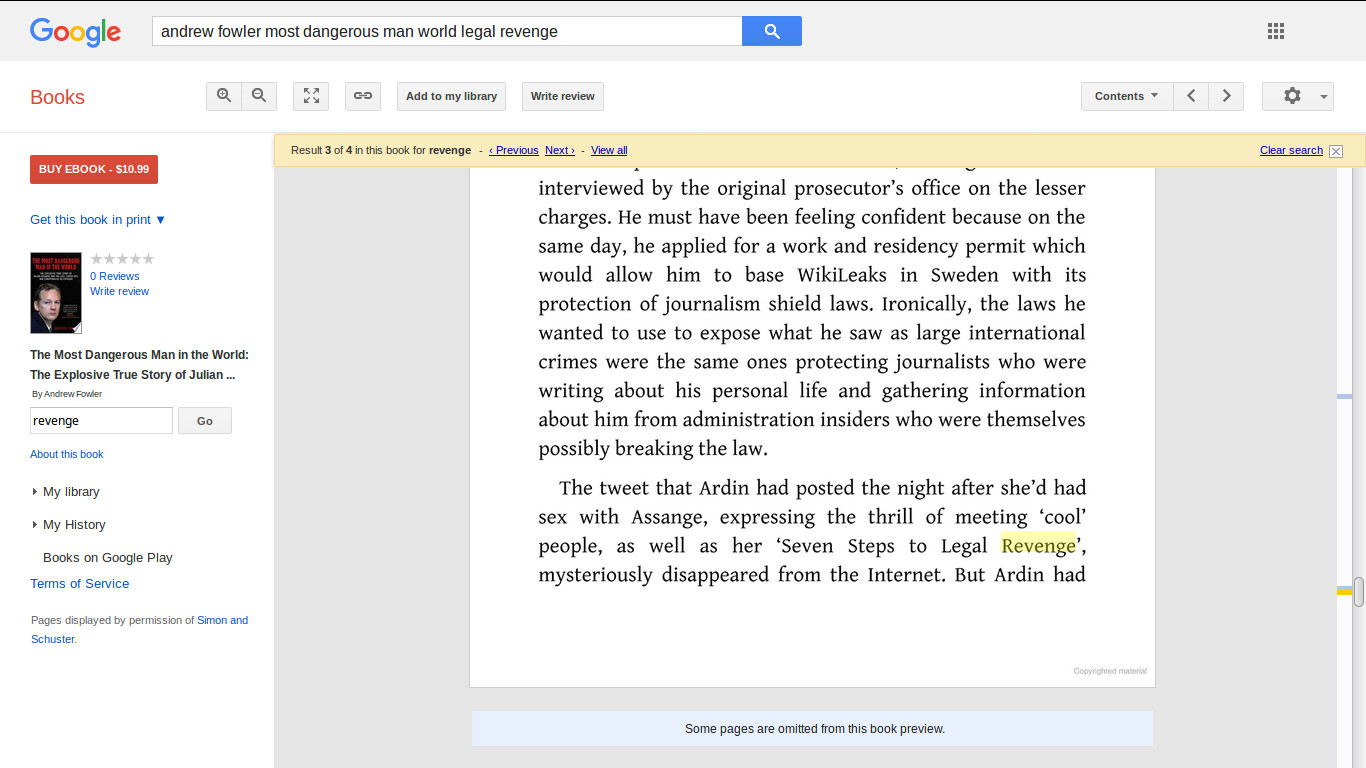Click the yellow result marker on scrollbar

click(1344, 592)
